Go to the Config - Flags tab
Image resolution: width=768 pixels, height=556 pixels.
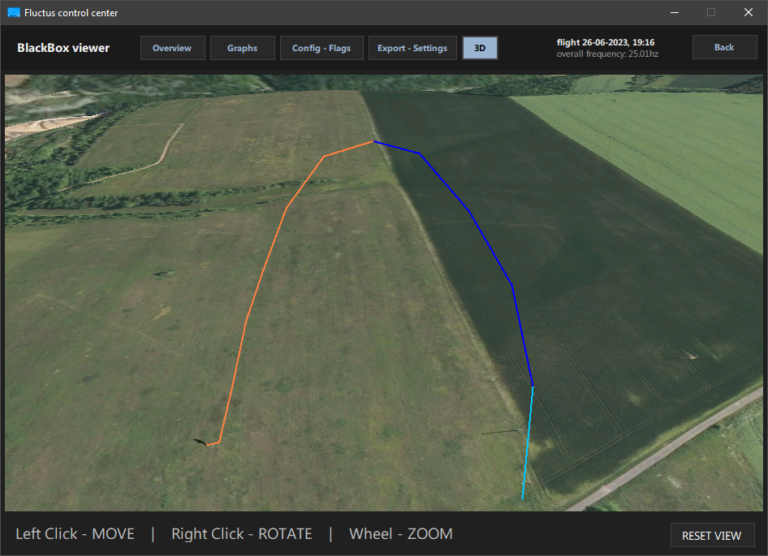[x=321, y=48]
